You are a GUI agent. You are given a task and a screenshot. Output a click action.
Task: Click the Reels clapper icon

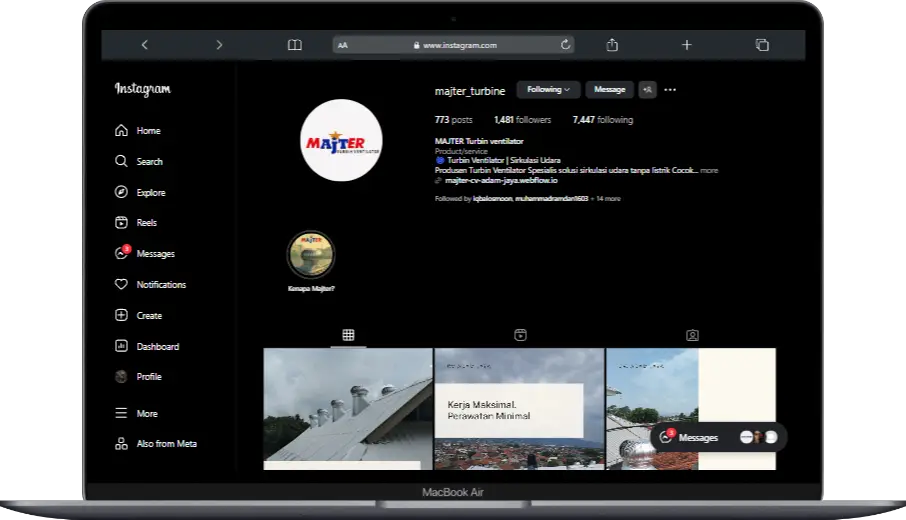[121, 222]
